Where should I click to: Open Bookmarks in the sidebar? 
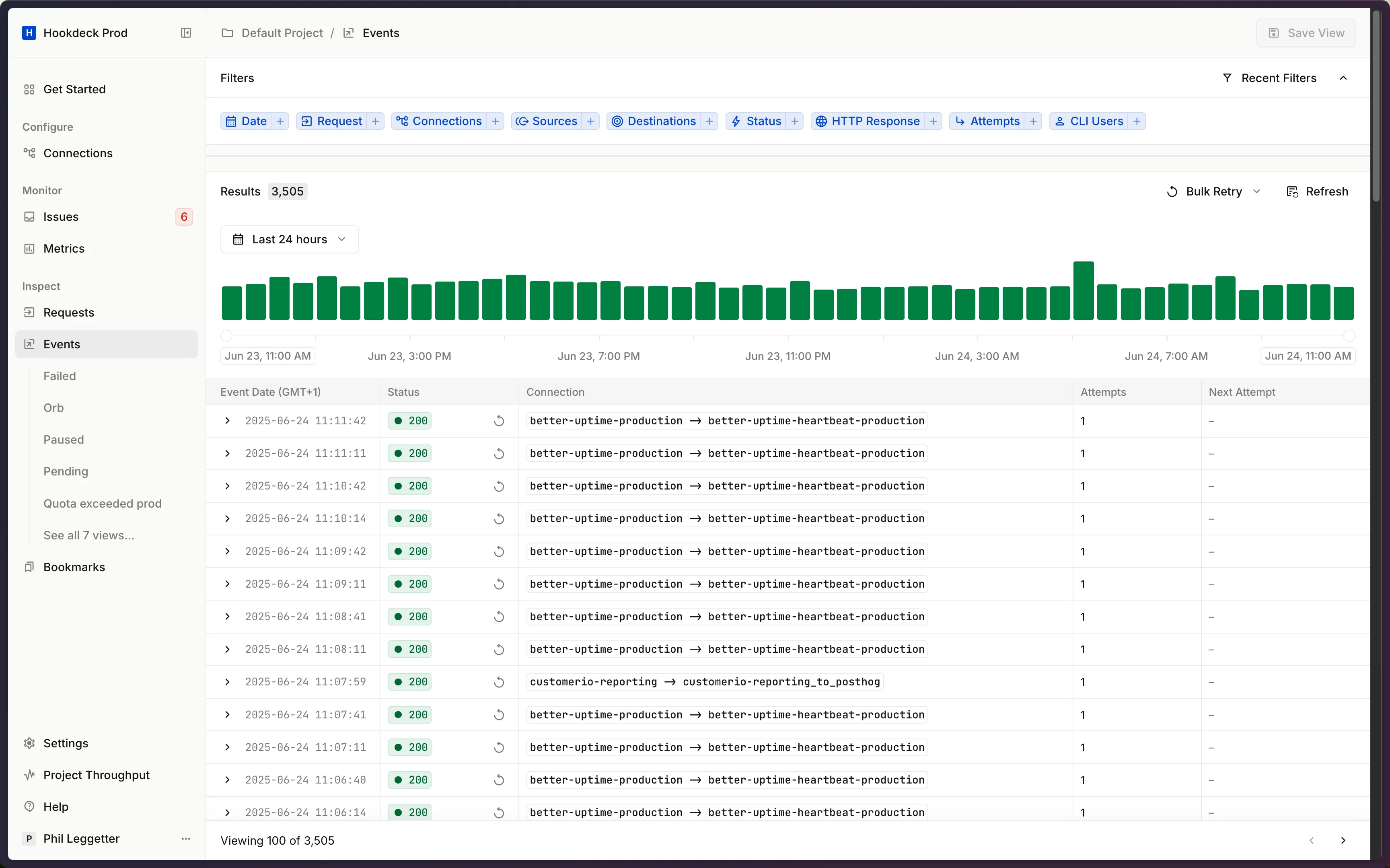point(106,567)
